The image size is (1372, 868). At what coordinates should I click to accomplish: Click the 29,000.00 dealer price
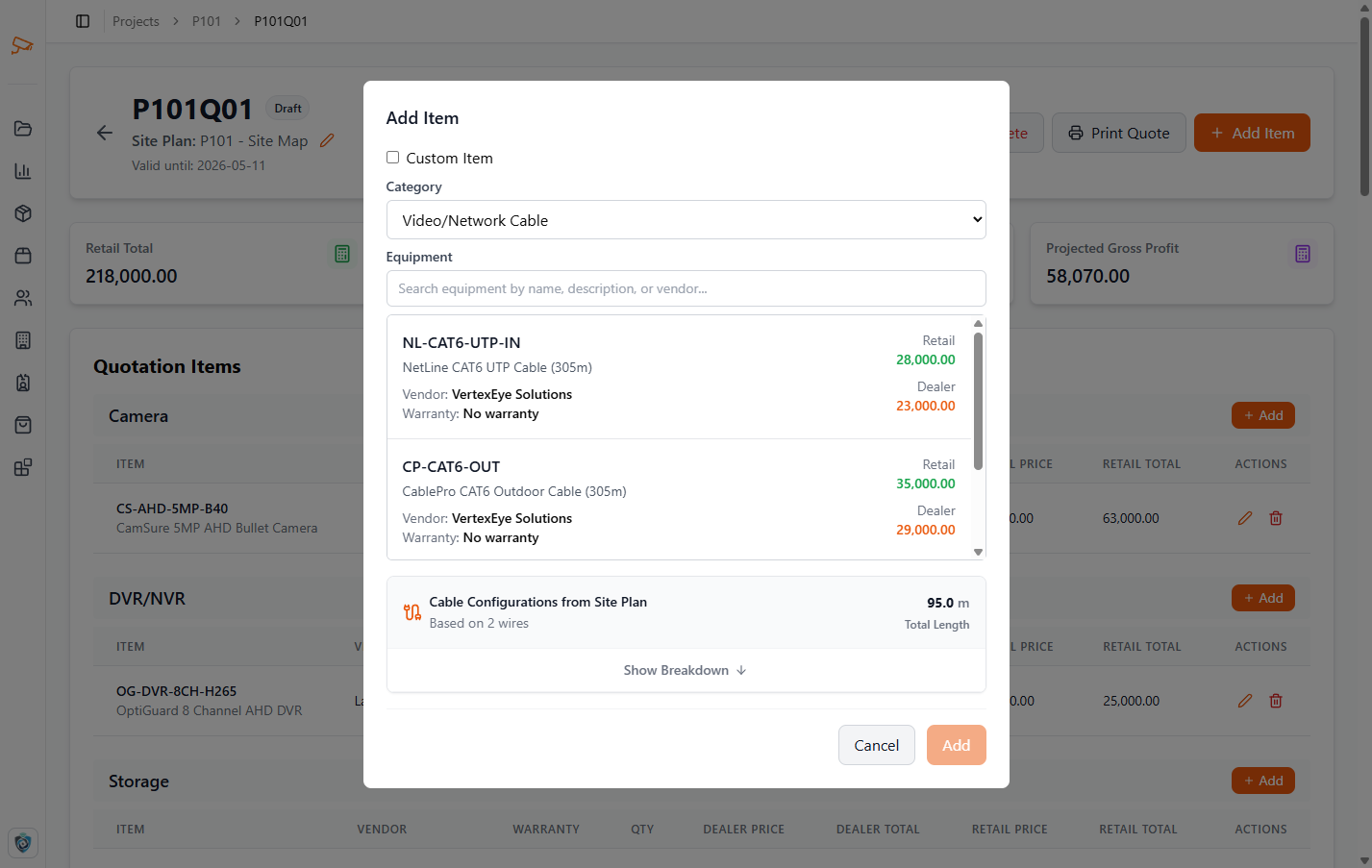pyautogui.click(x=926, y=530)
